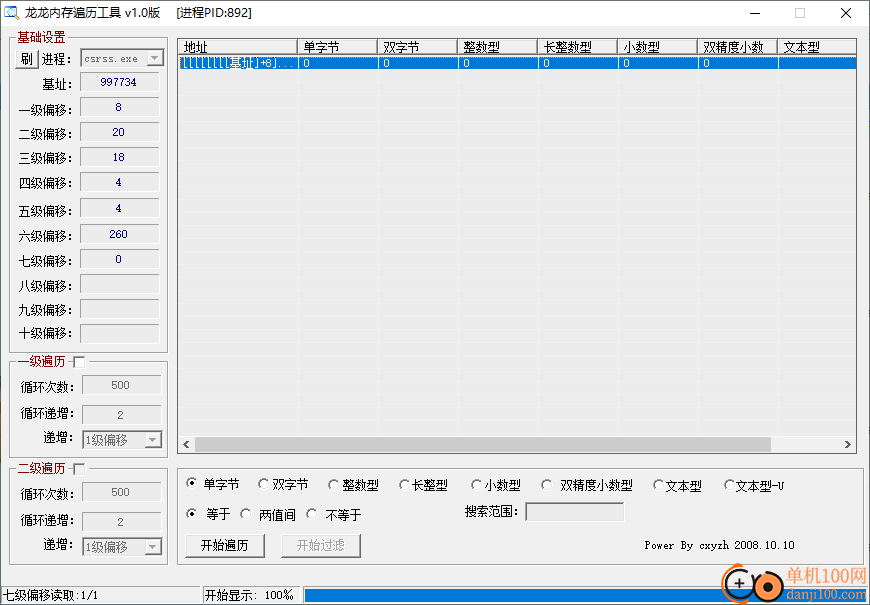Select the 长整型 radio option

404,485
